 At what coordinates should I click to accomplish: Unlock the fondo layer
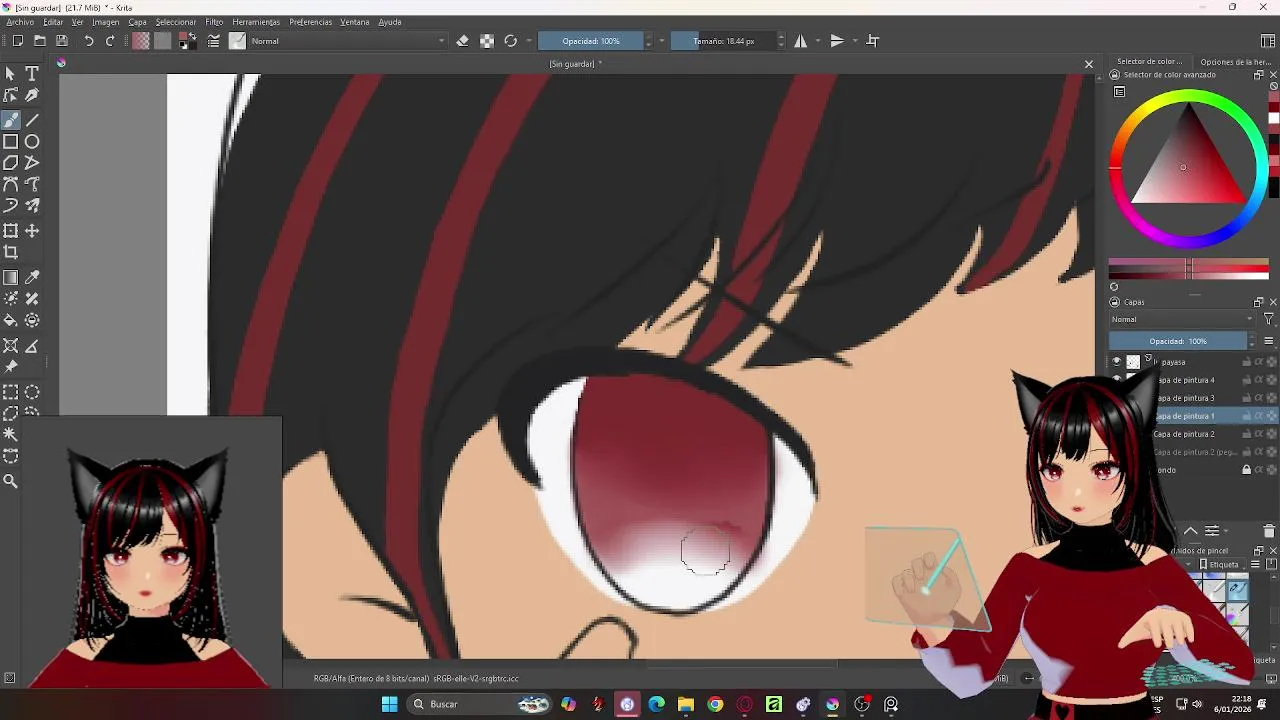point(1247,470)
